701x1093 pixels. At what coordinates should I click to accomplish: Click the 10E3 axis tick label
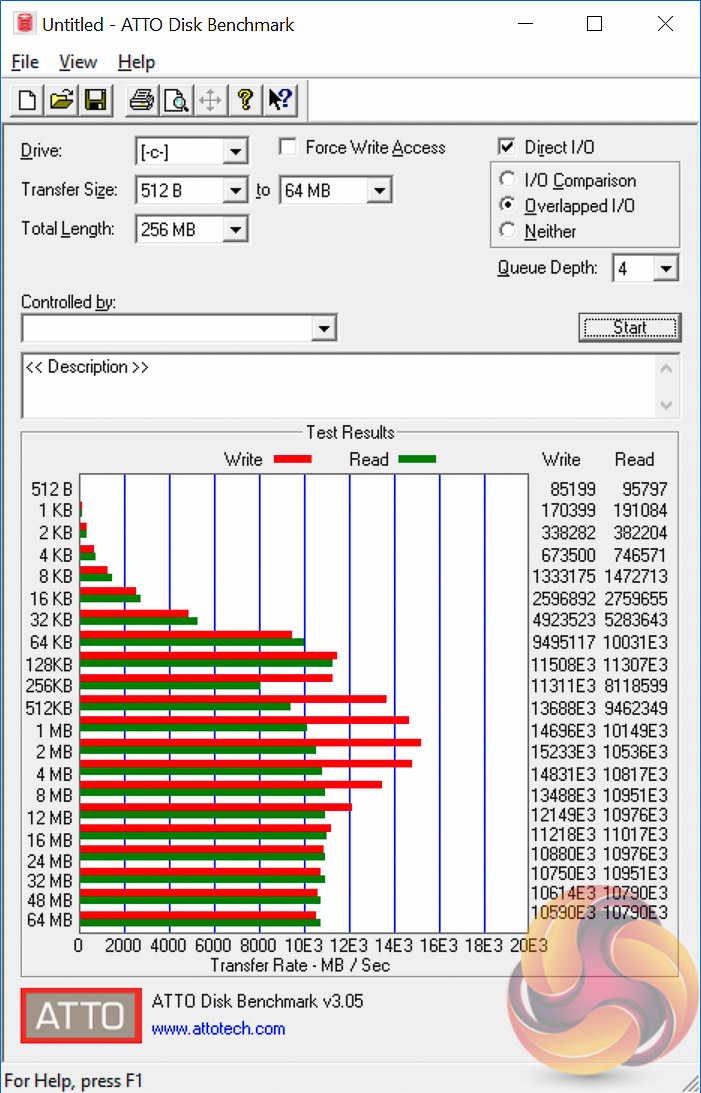[x=304, y=946]
